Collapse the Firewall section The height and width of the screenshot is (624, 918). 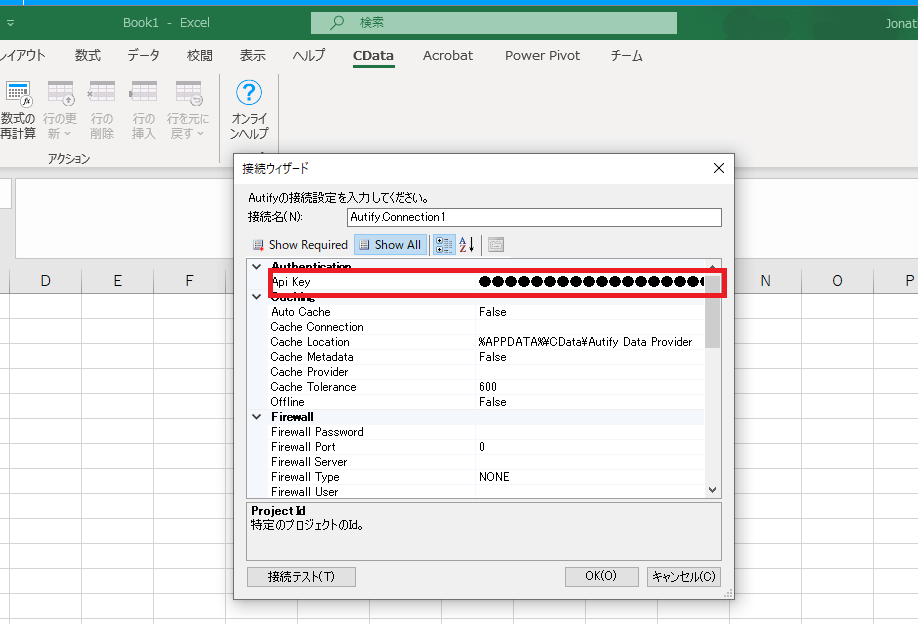pos(257,417)
